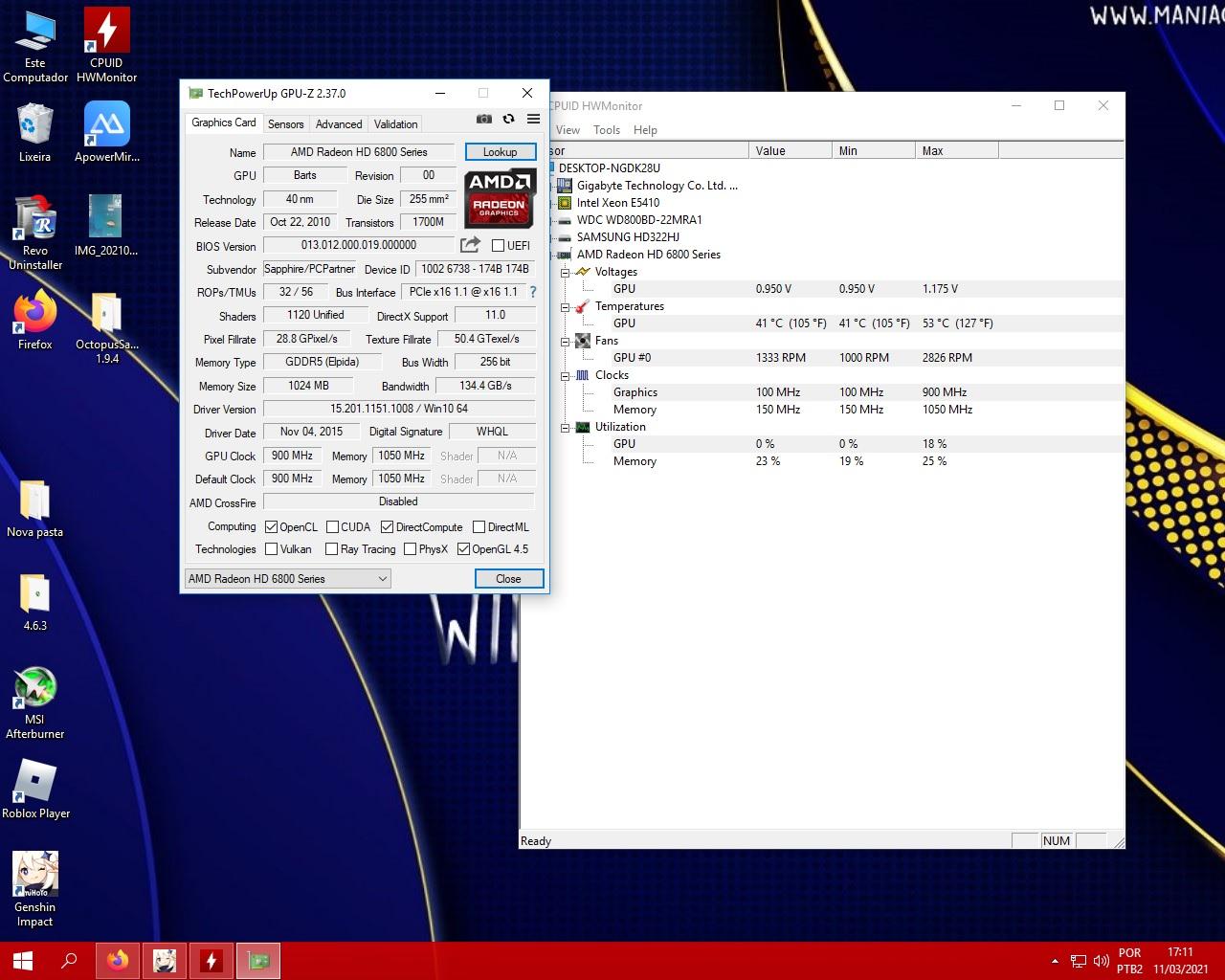Image resolution: width=1225 pixels, height=980 pixels.
Task: Select SAMSUNG HD322HJ tree item
Action: (628, 237)
